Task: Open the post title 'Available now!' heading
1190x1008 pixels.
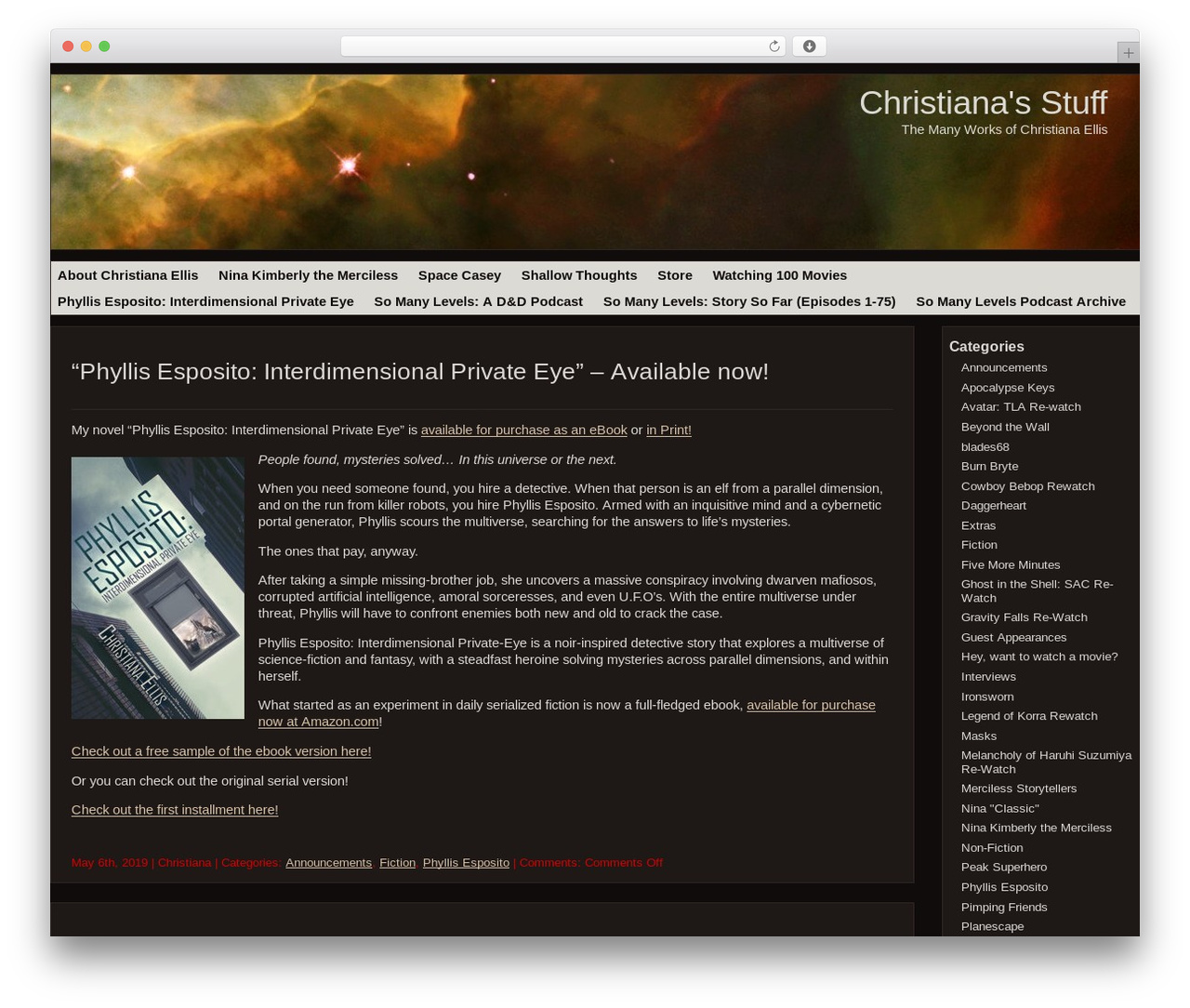Action: point(420,371)
